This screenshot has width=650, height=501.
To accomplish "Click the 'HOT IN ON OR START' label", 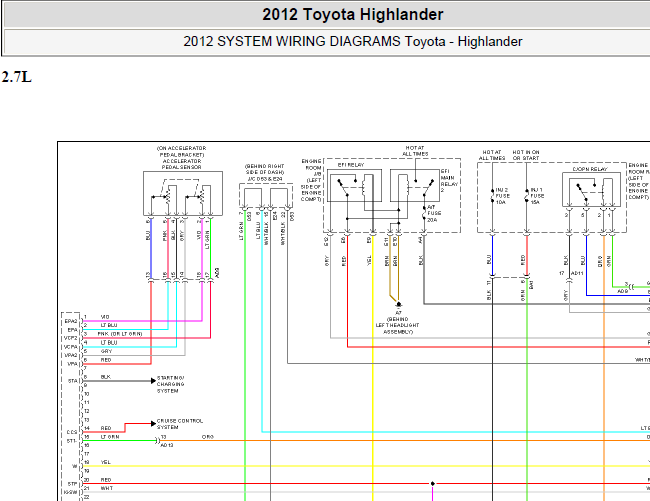I will click(x=526, y=155).
